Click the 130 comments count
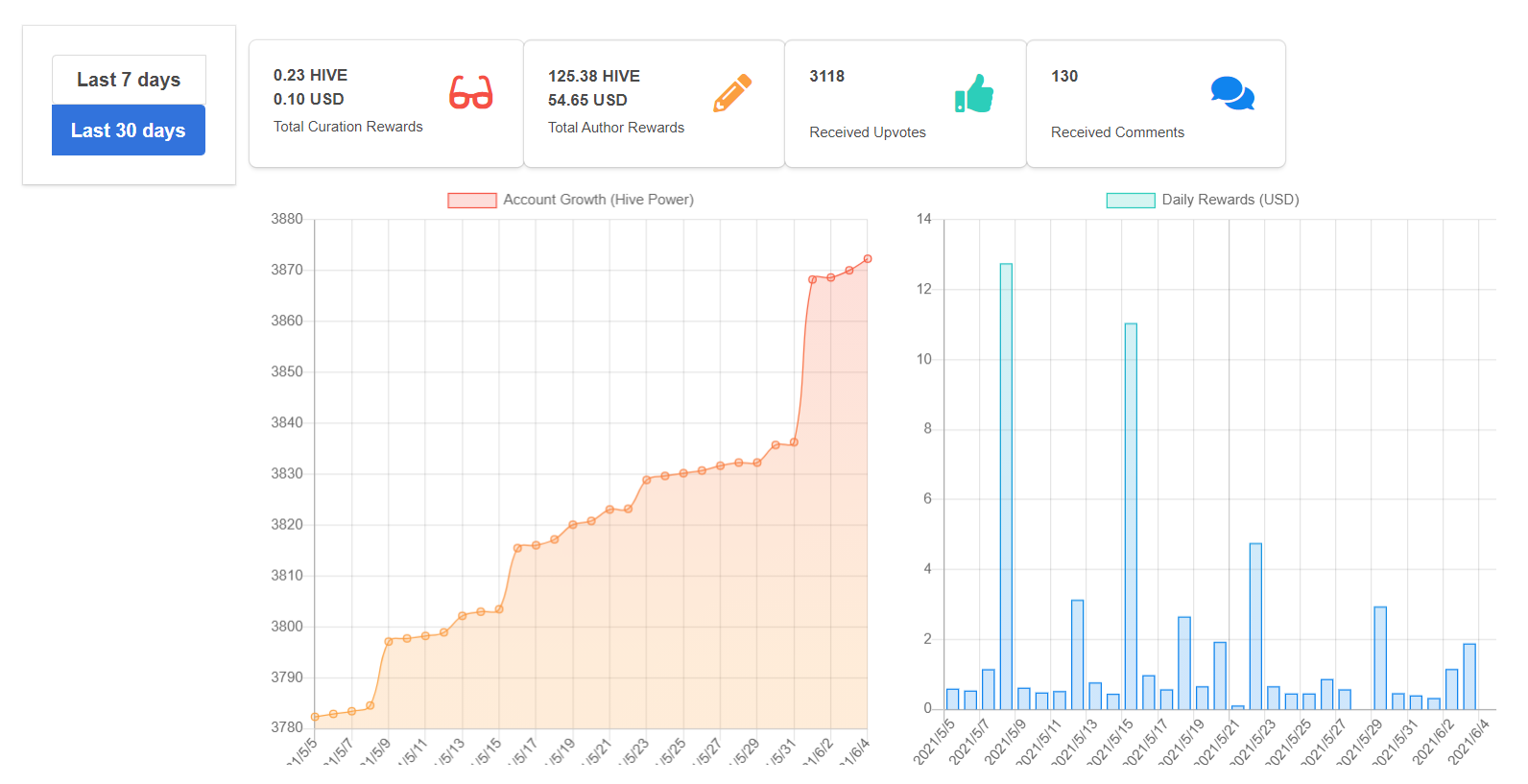Image resolution: width=1528 pixels, height=784 pixels. pos(1064,76)
